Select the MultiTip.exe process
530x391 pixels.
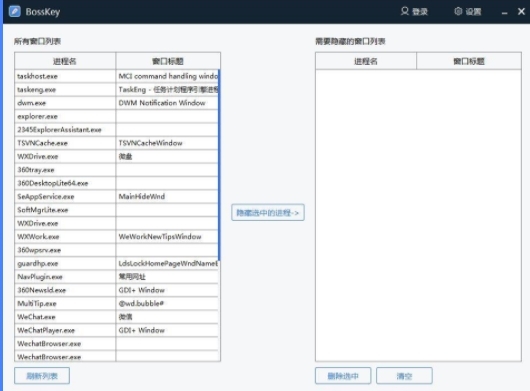[116, 303]
